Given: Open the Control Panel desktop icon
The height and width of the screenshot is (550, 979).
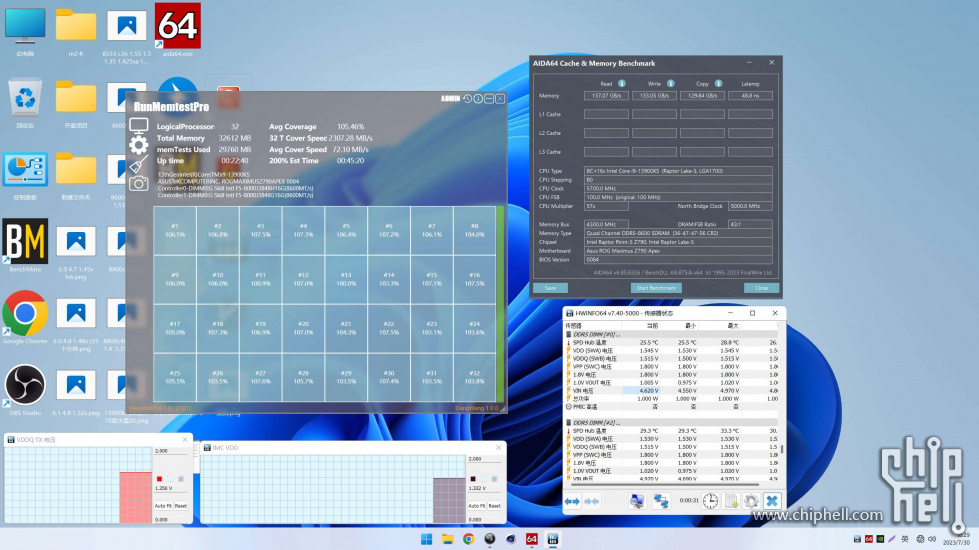Looking at the screenshot, I should (x=25, y=175).
